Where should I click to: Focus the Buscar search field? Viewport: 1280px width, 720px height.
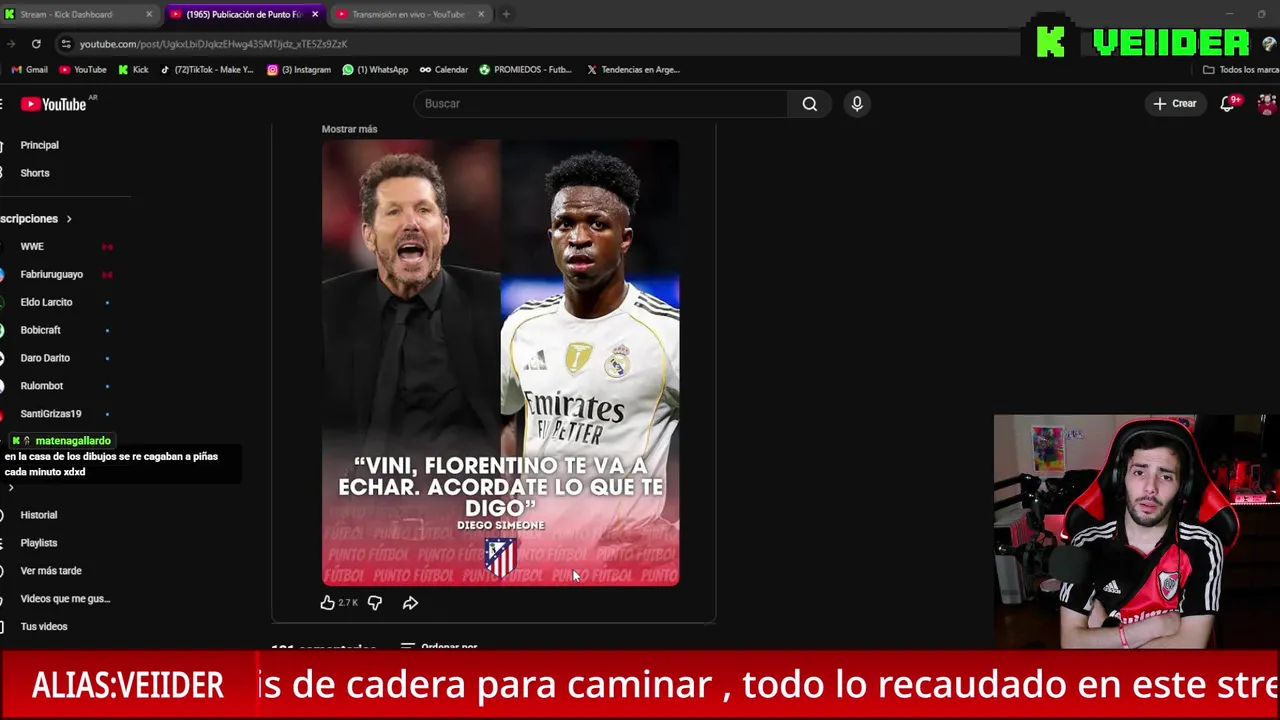tap(601, 104)
